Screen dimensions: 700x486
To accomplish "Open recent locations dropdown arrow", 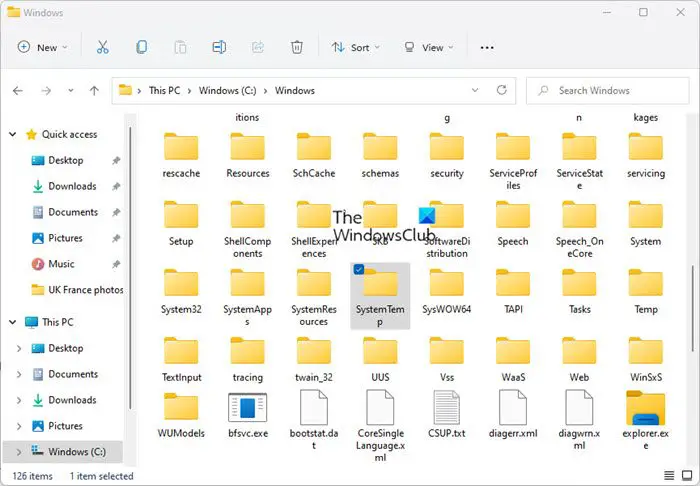I will [x=71, y=91].
